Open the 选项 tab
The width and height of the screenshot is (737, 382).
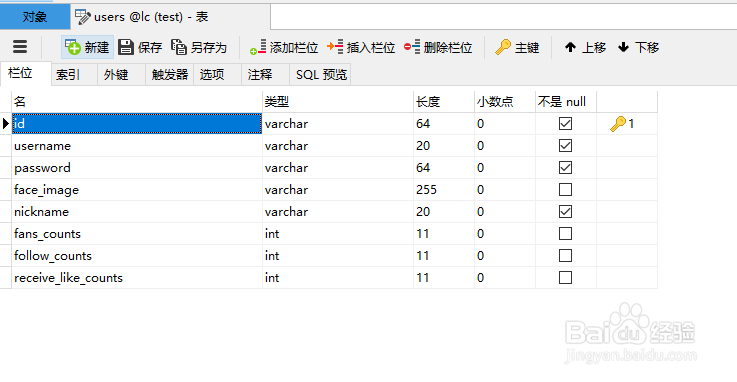click(x=218, y=74)
